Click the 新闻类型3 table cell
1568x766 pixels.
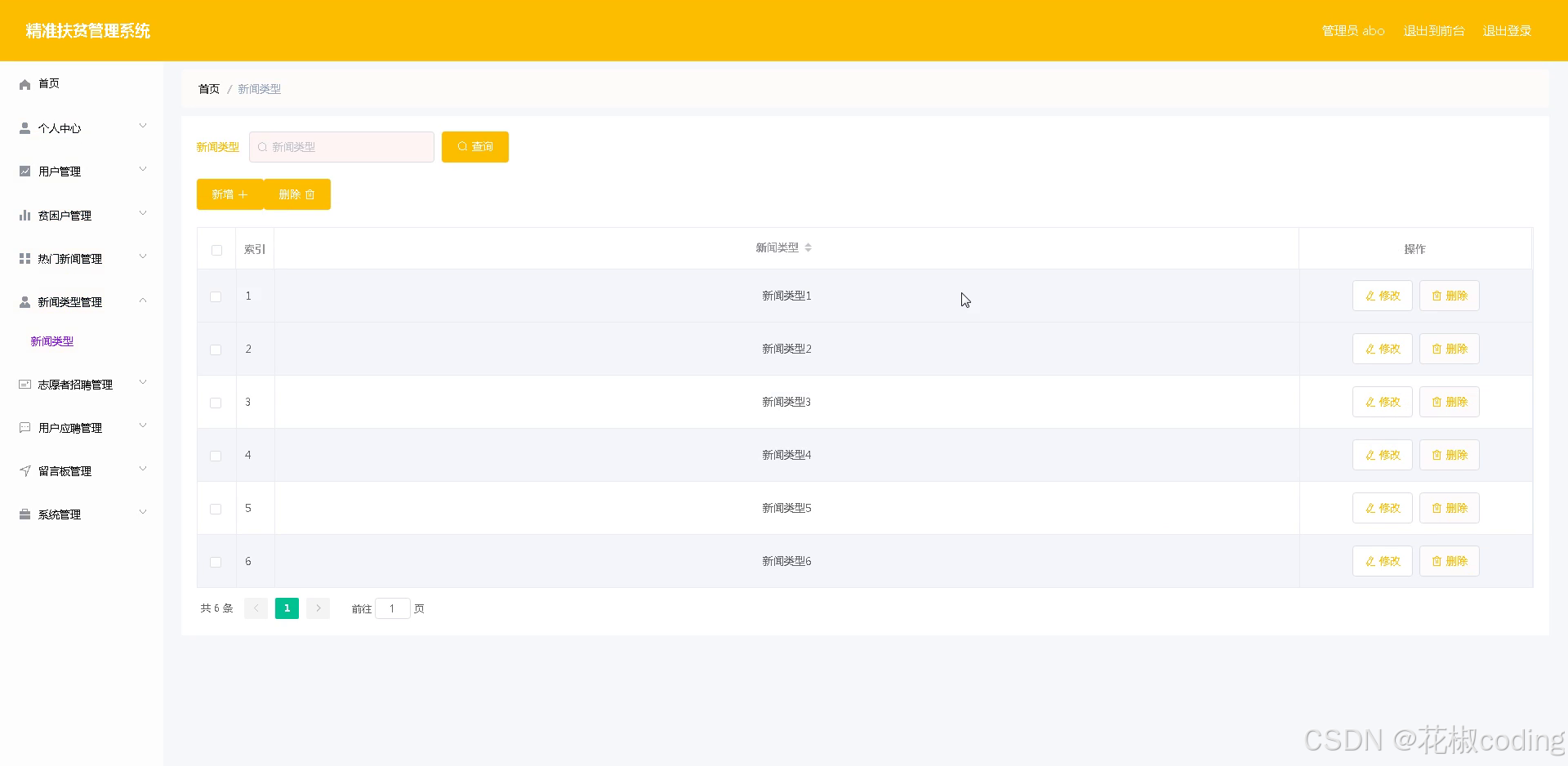pos(786,402)
